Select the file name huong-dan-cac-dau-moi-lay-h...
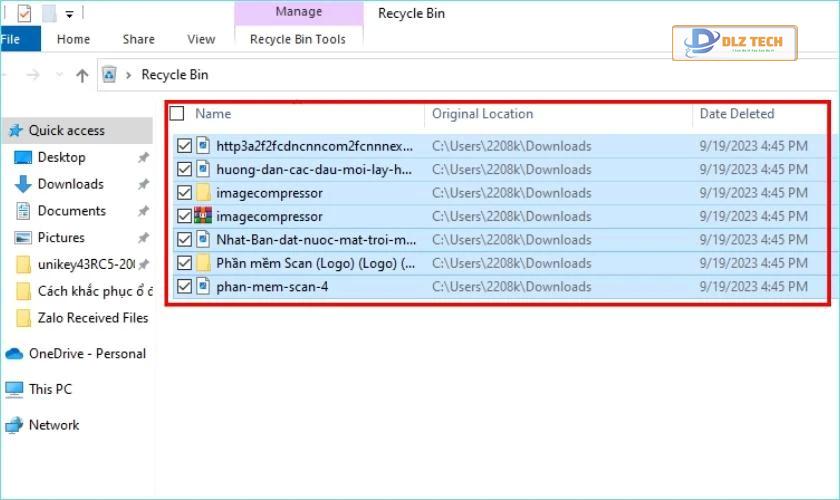840x500 pixels. [314, 169]
